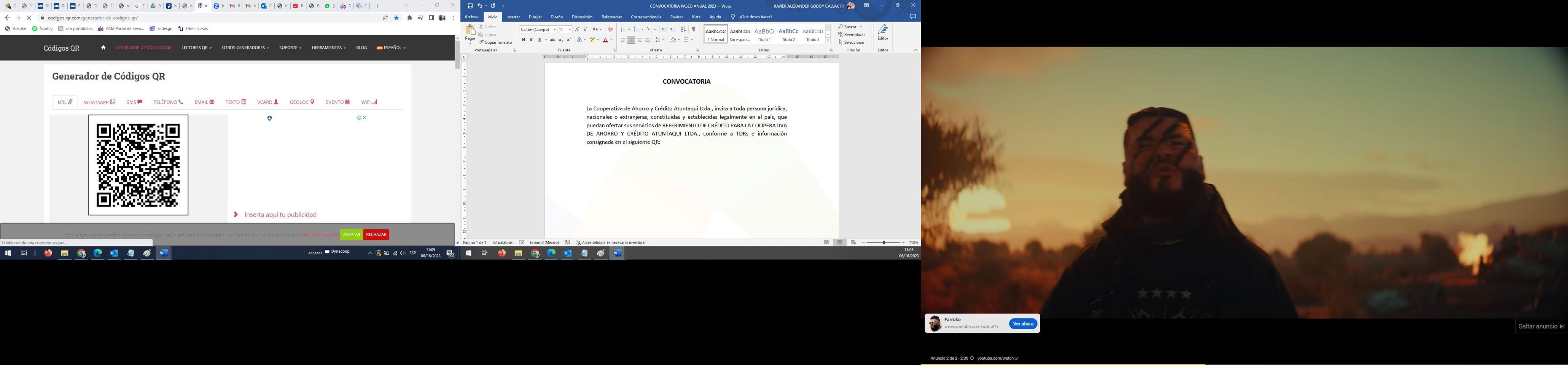Undo the last action in Word
Screen dimensions: 1568x365
(x=480, y=5)
